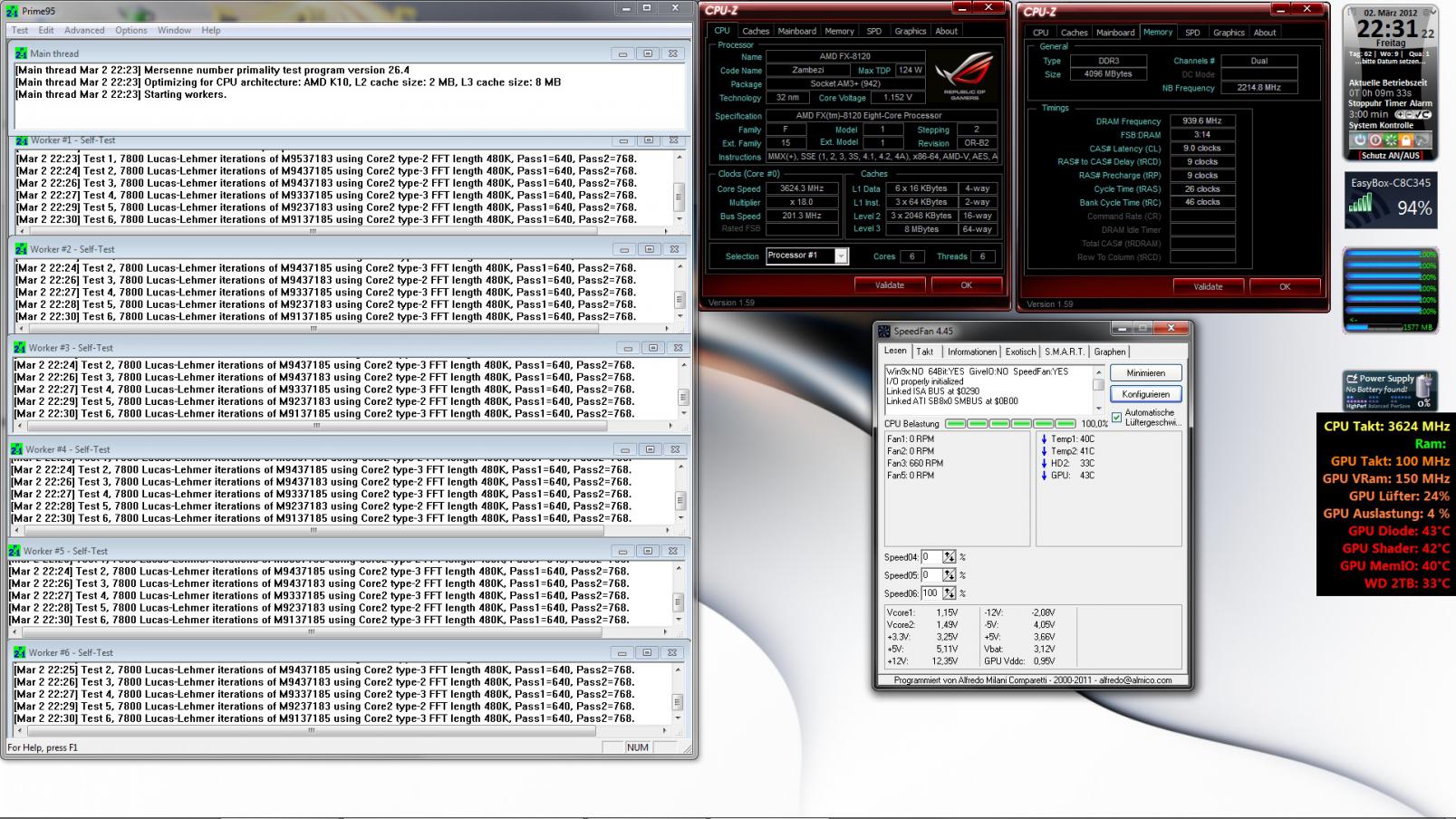Select the Balanced power plan in Power Supply gadget
Viewport: 1456px width, 819px height.
[x=1379, y=406]
